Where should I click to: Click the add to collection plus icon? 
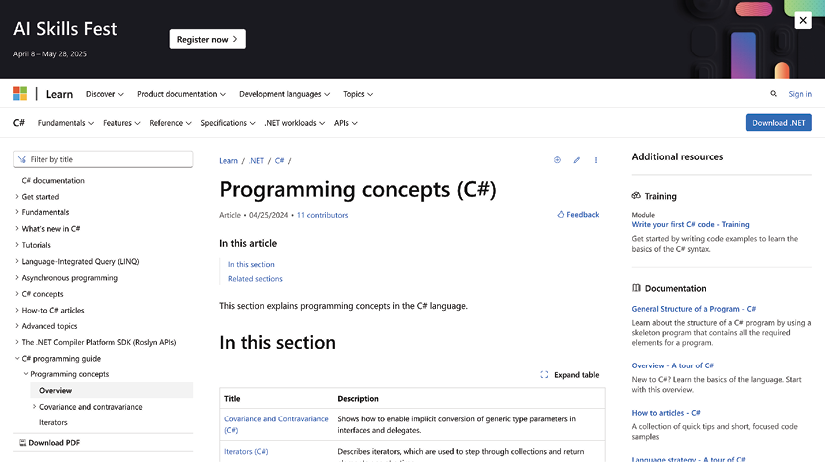coord(557,160)
